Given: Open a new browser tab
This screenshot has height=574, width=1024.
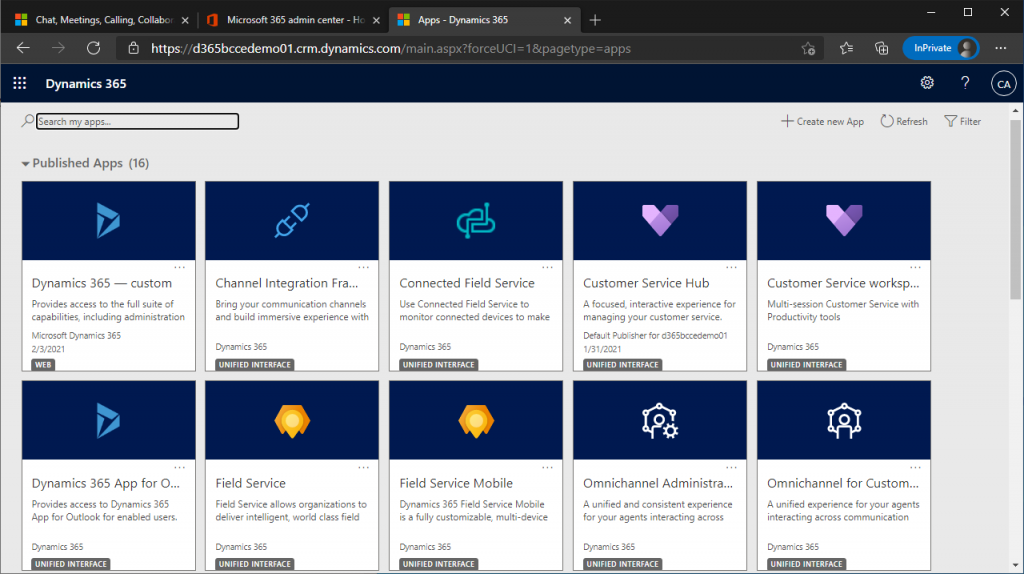Looking at the screenshot, I should 594,20.
